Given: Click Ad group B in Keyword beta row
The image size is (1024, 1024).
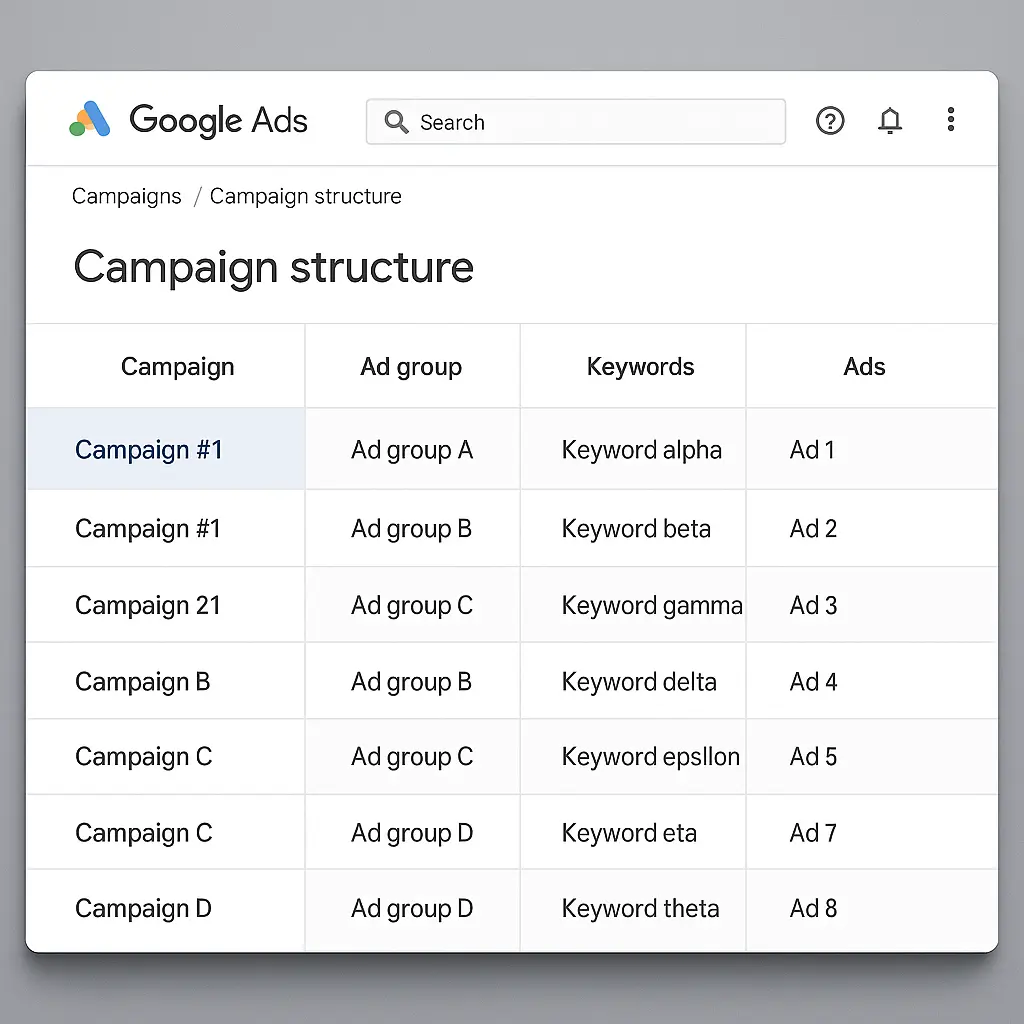Looking at the screenshot, I should click(x=411, y=528).
